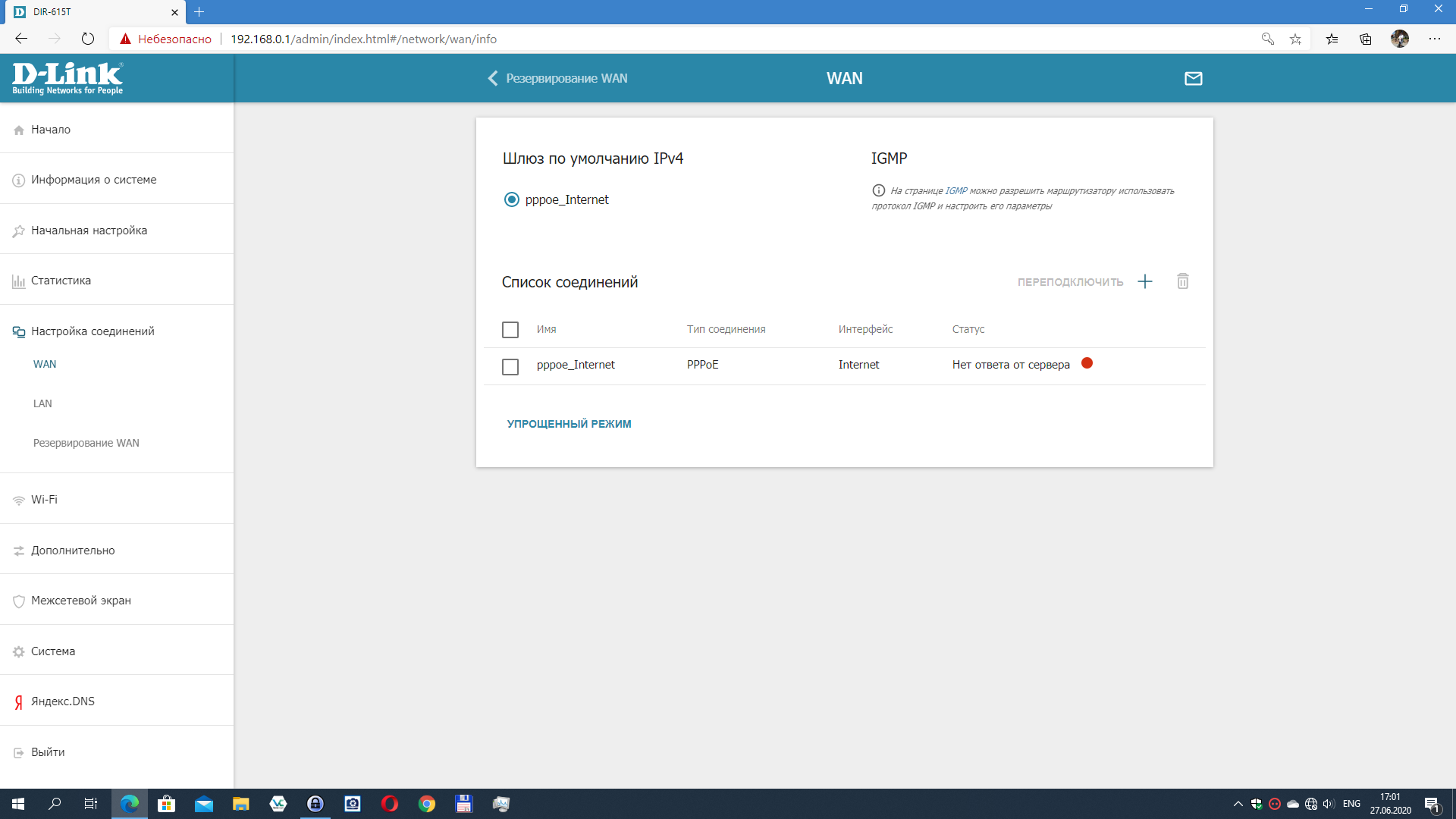Select pppoe_Internet default gateway radio

(512, 199)
